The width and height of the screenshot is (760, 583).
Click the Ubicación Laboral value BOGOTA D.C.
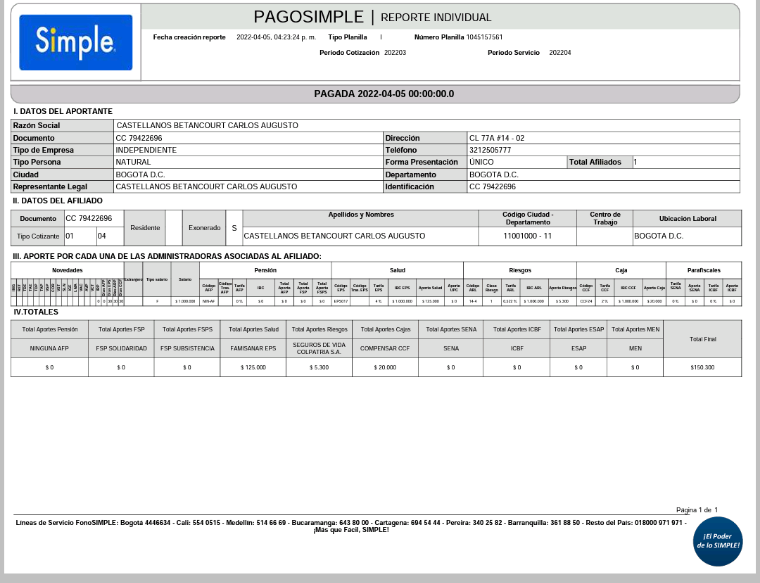[x=659, y=236]
